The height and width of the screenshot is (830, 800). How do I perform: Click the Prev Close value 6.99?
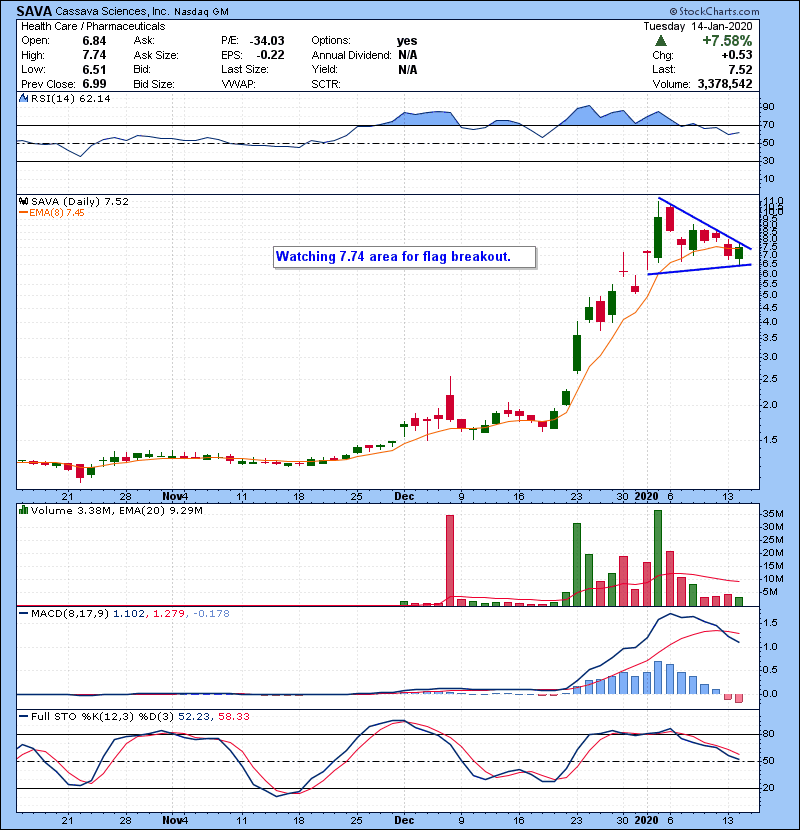click(94, 84)
